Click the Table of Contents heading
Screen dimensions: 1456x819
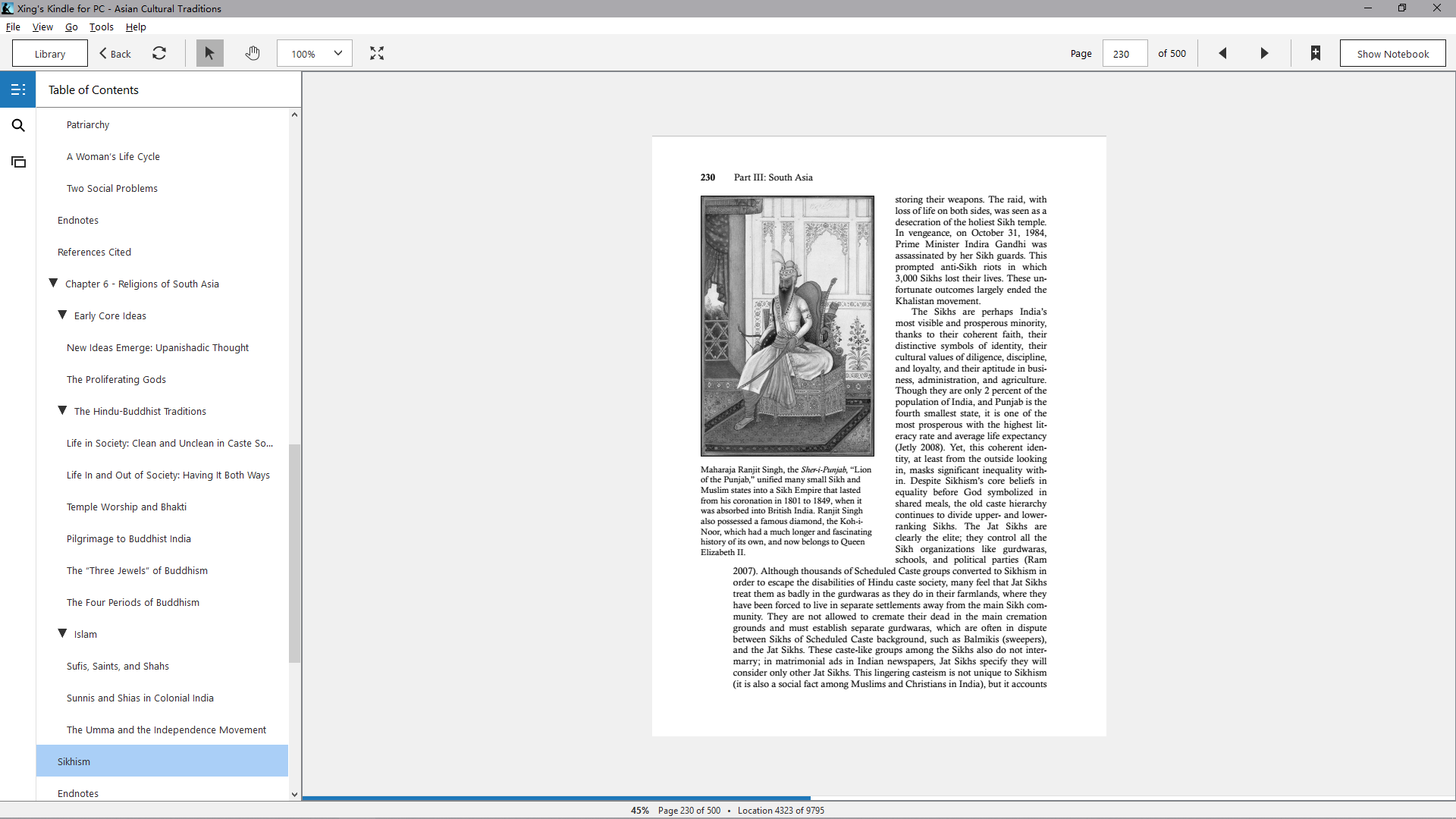93,89
